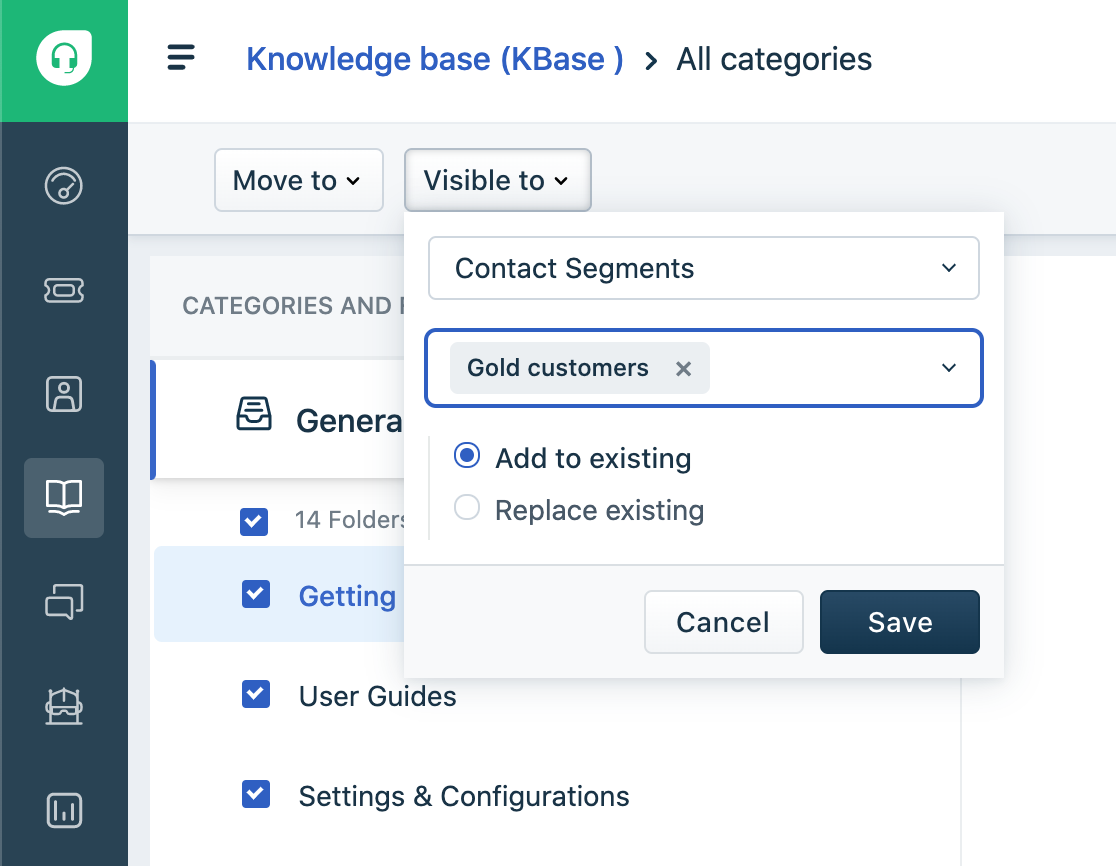Toggle the 14 Folders select-all checkbox
Screen dimensions: 1116x866
(x=254, y=521)
